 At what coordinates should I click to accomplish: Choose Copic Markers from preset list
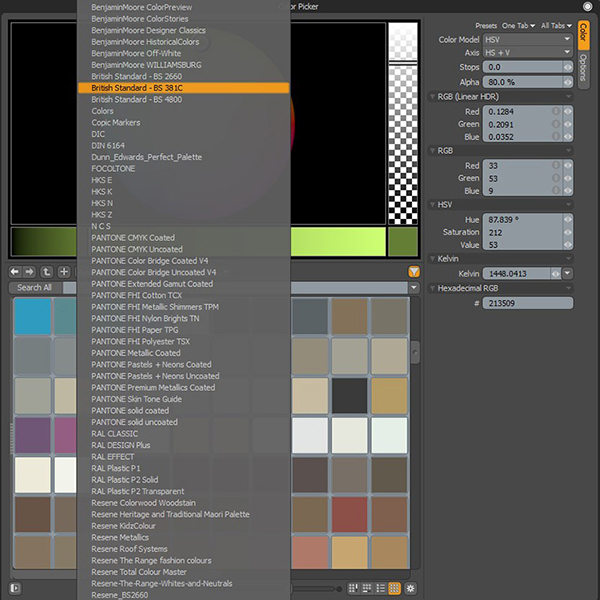(x=183, y=122)
